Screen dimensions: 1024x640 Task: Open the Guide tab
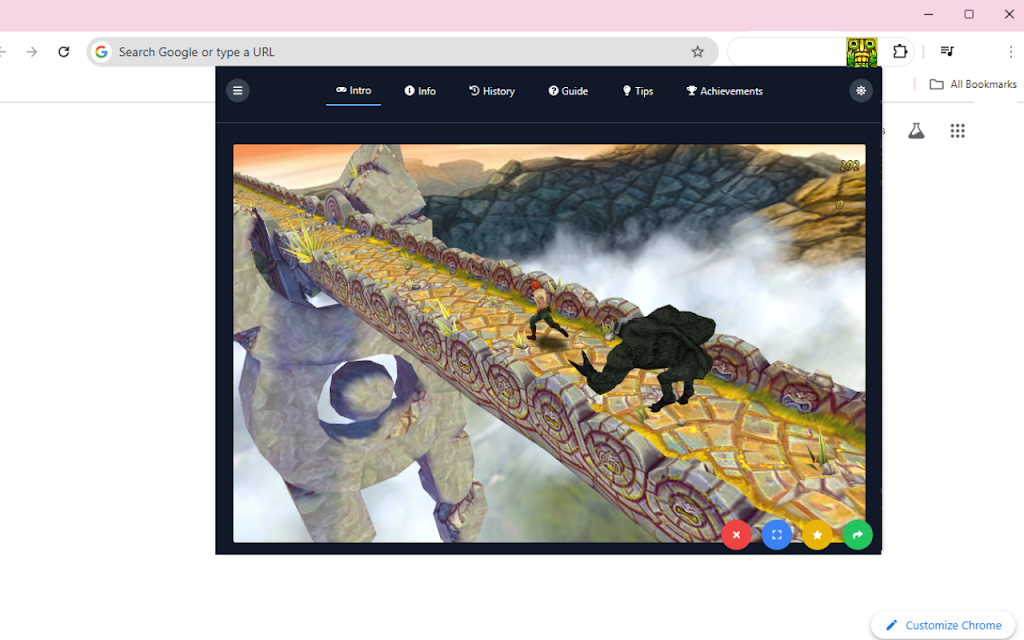568,91
